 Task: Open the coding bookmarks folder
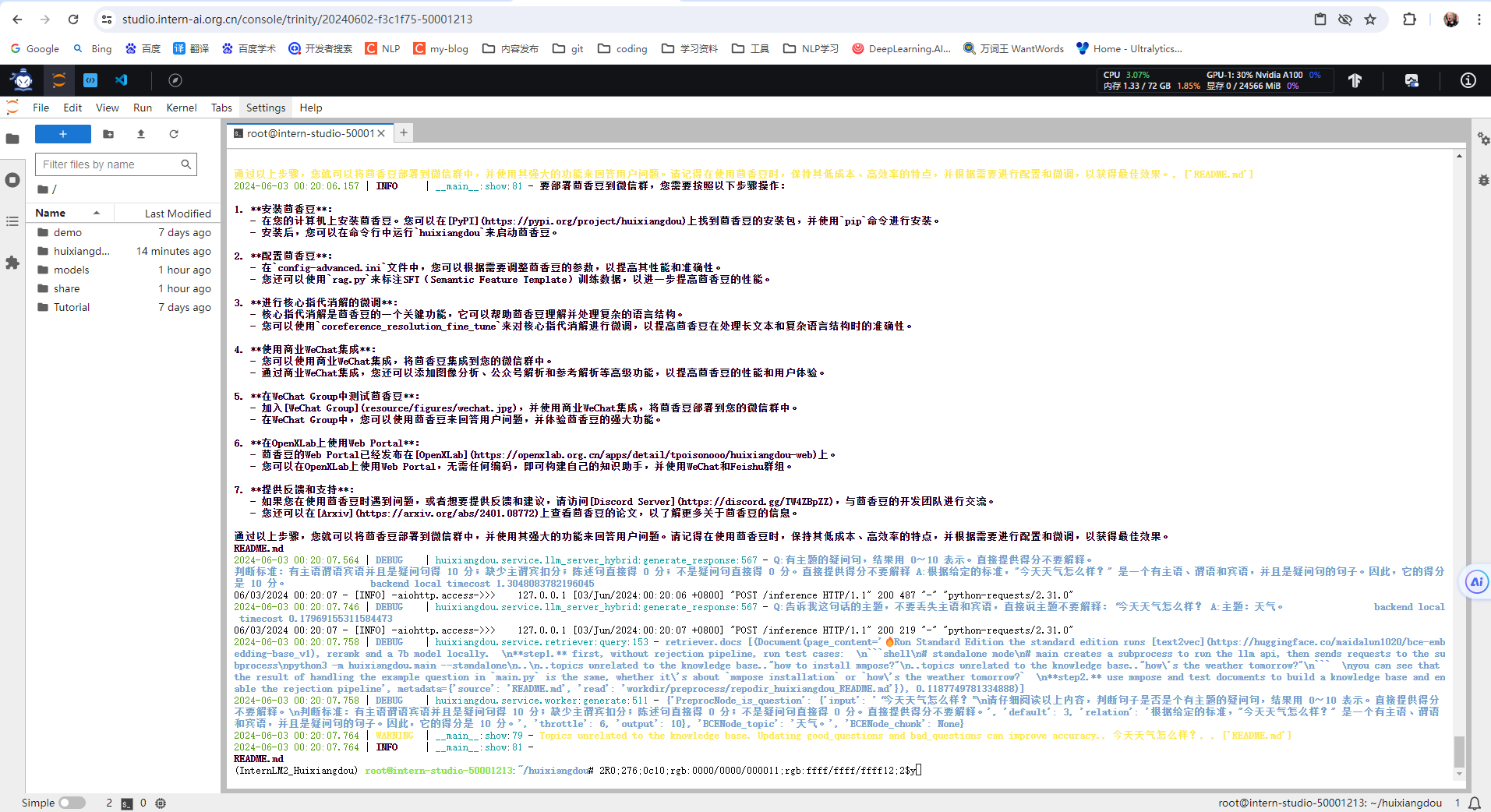coord(623,48)
